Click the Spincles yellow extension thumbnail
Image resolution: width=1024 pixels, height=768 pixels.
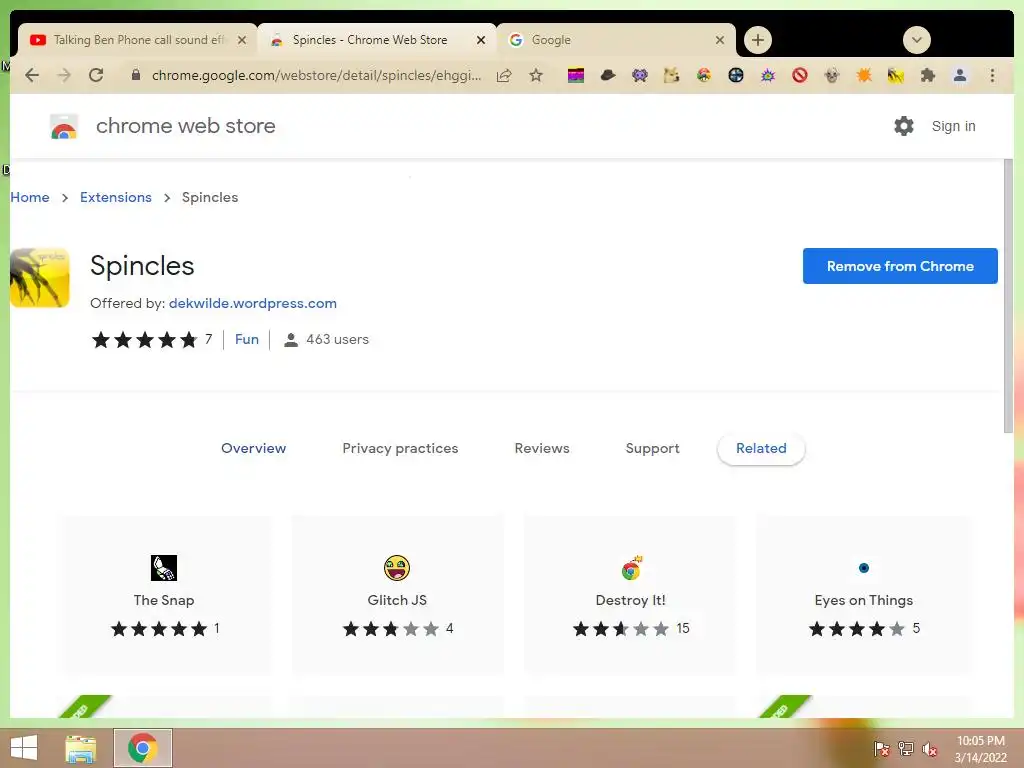(x=40, y=278)
